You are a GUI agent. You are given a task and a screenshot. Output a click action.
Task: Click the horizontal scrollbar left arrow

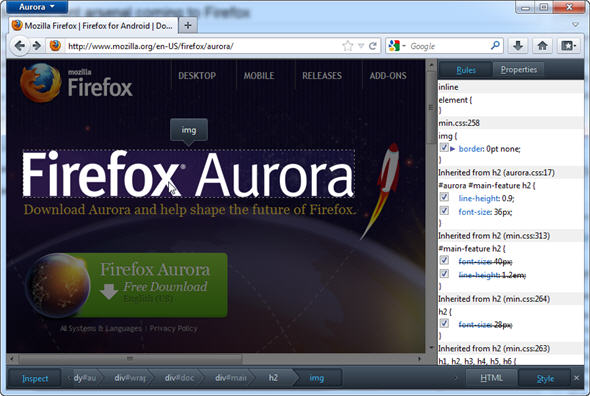pos(11,359)
